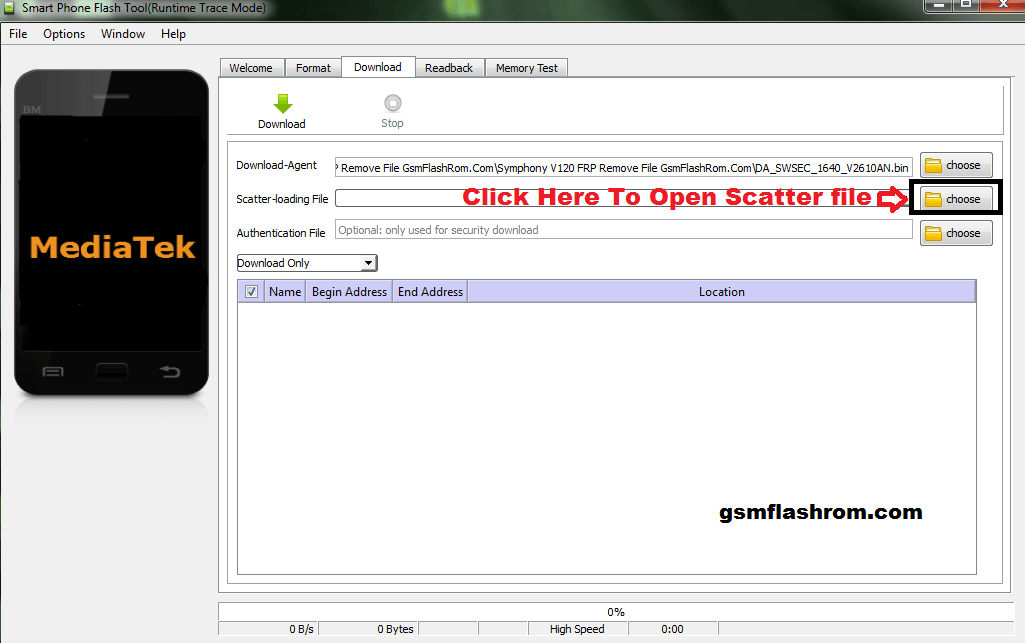
Task: Click the 0 Bytes status entry
Action: point(369,629)
